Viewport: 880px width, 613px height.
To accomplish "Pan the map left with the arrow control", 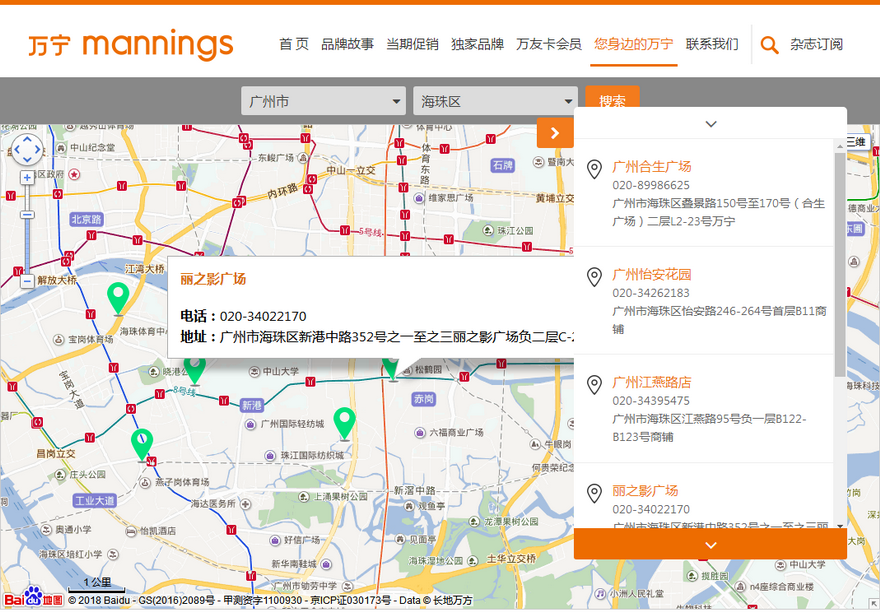I will [17, 150].
